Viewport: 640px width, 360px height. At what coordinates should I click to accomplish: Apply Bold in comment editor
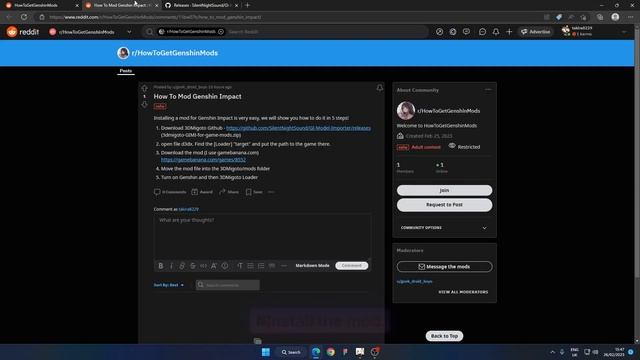click(x=161, y=266)
